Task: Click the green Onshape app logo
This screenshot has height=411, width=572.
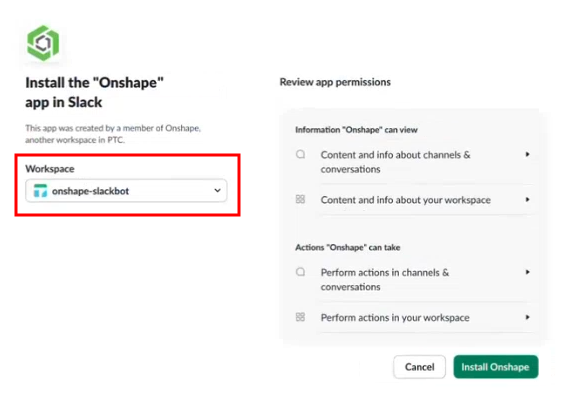Action: tap(43, 43)
